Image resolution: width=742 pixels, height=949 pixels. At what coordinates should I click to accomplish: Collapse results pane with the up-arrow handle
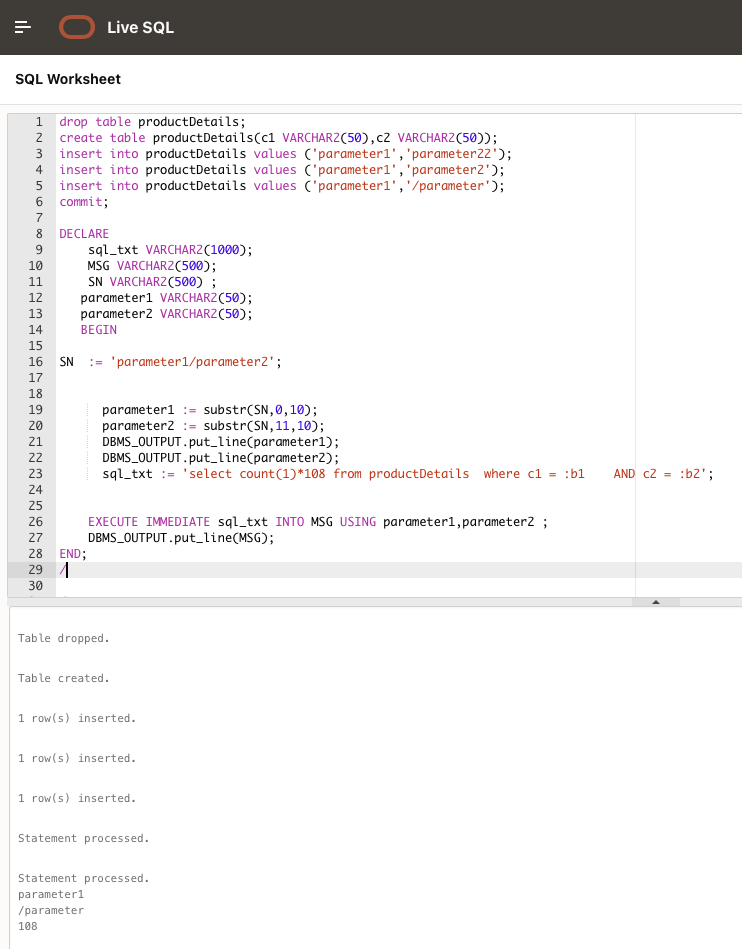point(655,602)
